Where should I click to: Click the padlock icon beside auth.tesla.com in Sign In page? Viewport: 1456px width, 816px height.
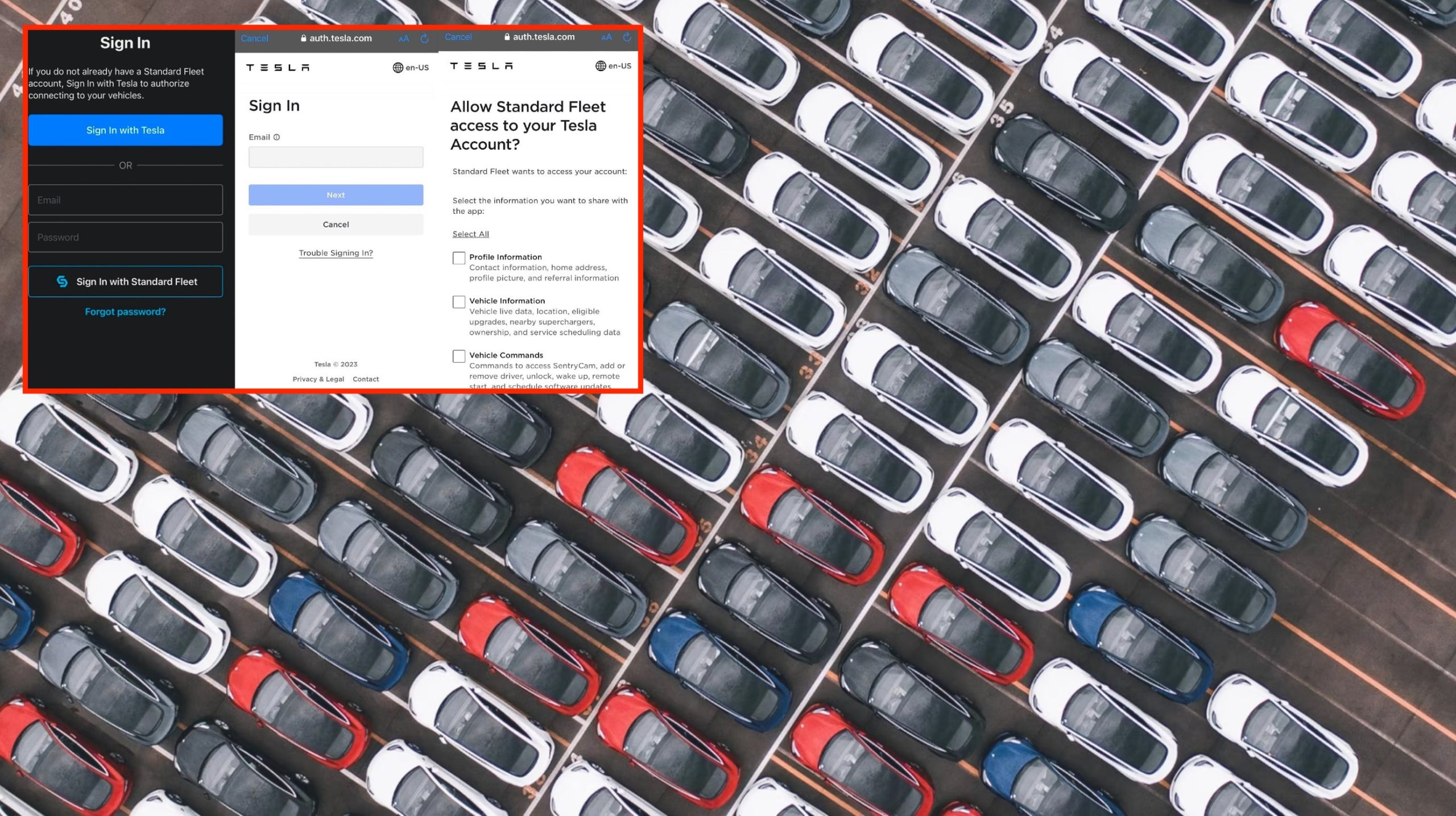pos(304,38)
